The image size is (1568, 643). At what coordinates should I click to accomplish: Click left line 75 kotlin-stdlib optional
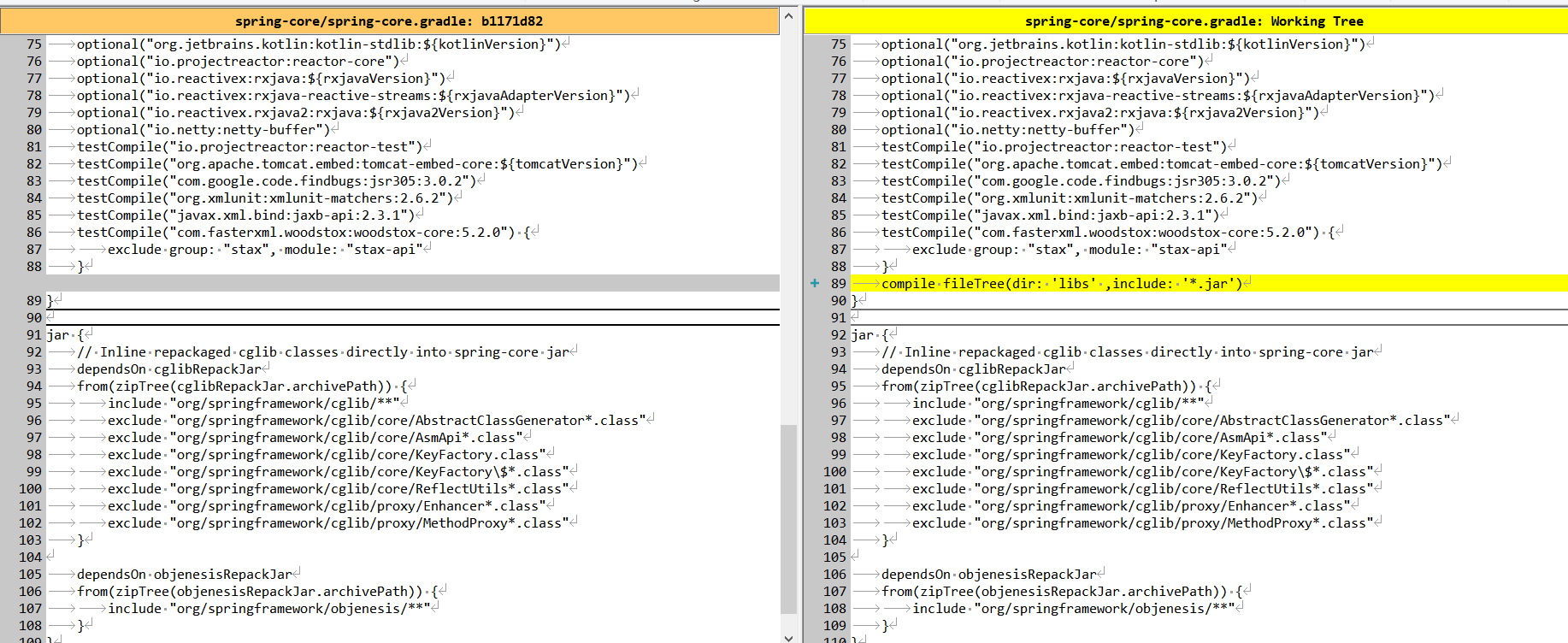[319, 44]
